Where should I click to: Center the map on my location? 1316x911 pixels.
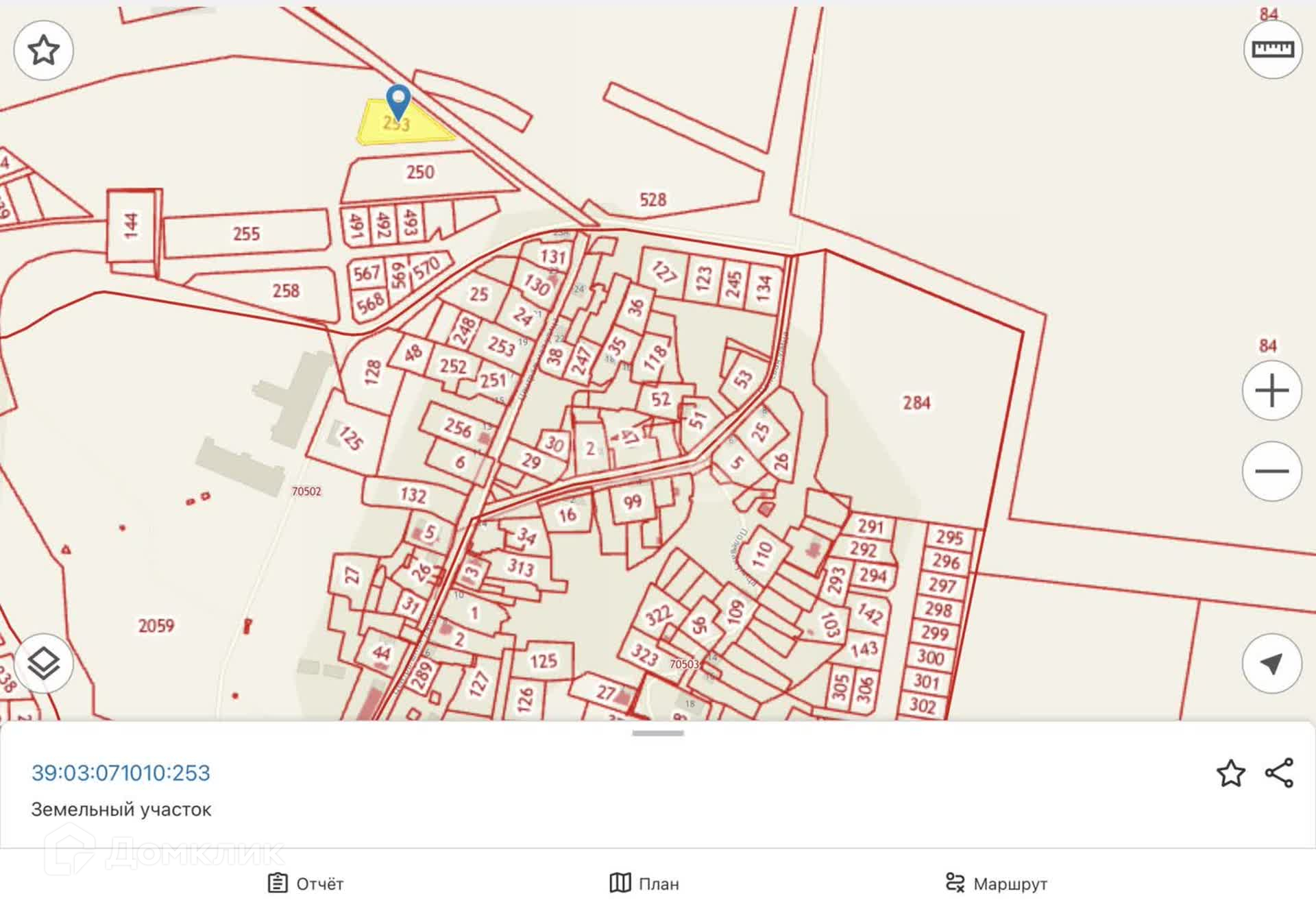coord(1271,664)
